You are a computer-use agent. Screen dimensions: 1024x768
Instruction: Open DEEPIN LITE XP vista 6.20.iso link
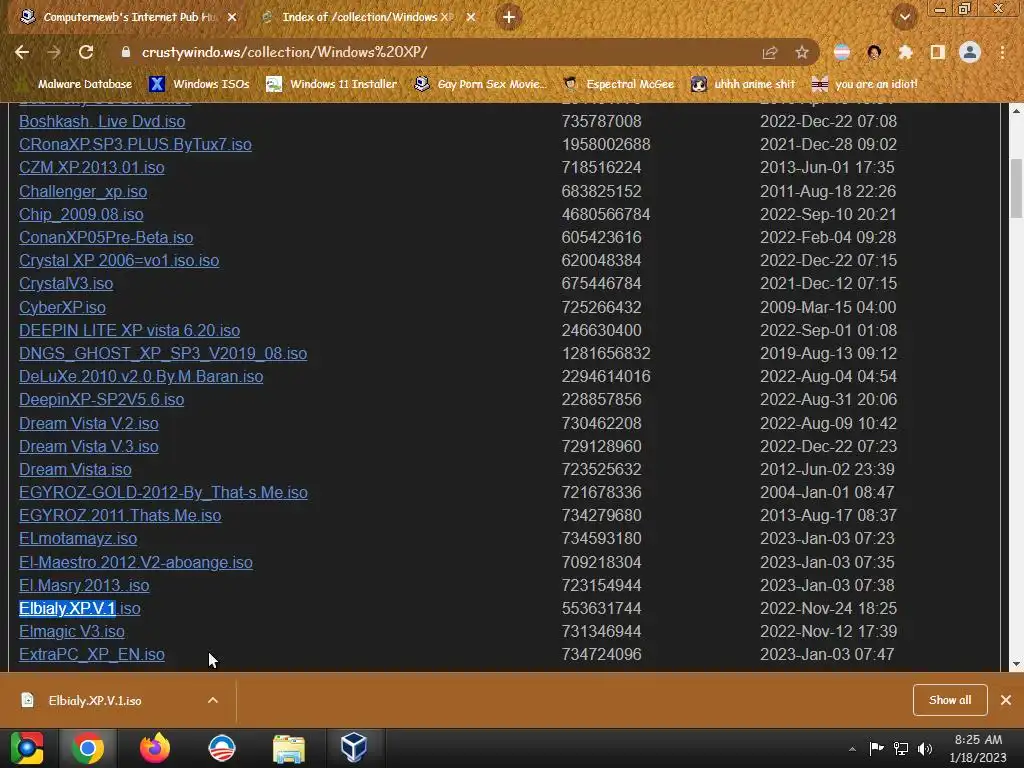point(129,330)
